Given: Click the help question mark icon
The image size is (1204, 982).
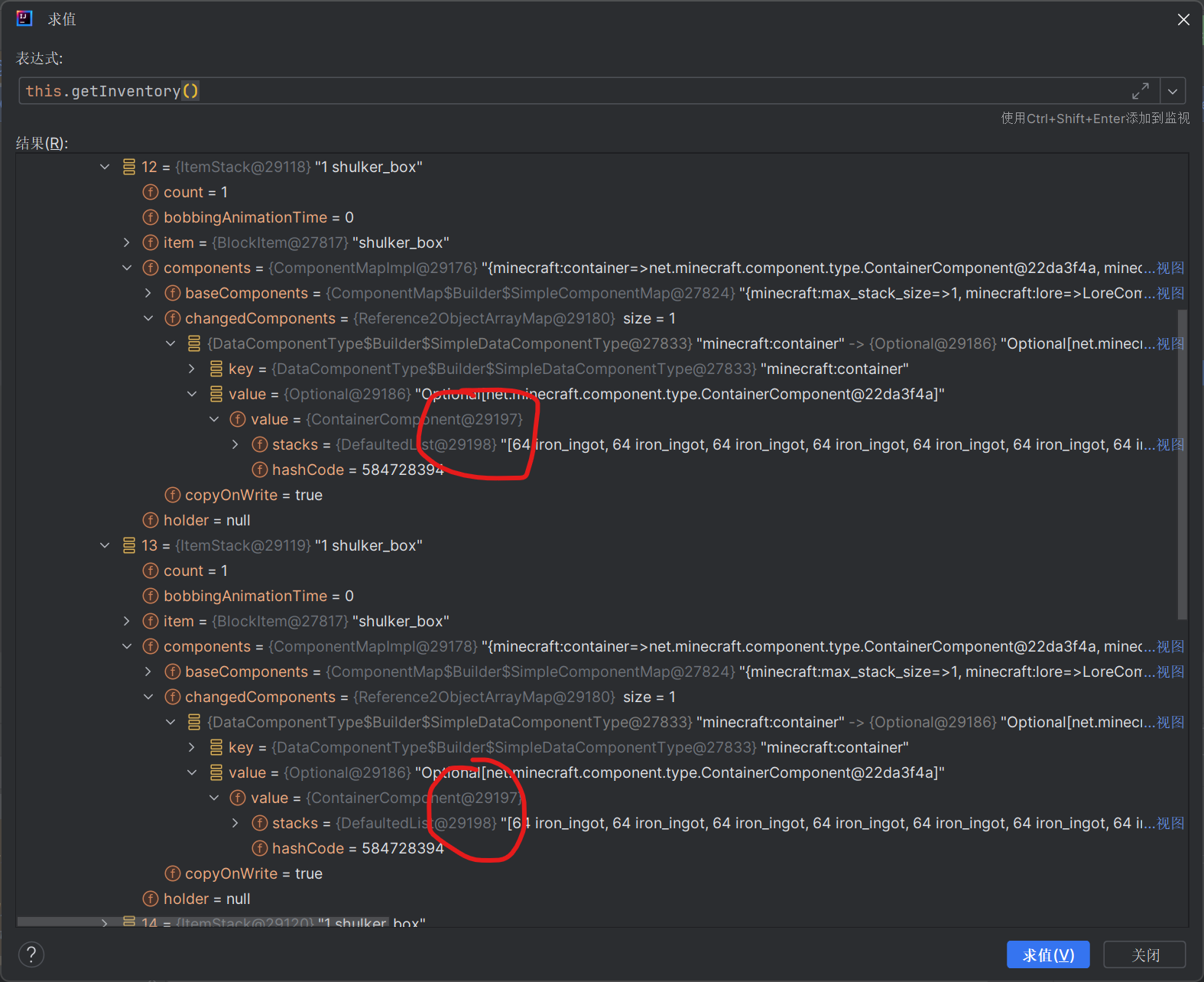Looking at the screenshot, I should pyautogui.click(x=31, y=954).
